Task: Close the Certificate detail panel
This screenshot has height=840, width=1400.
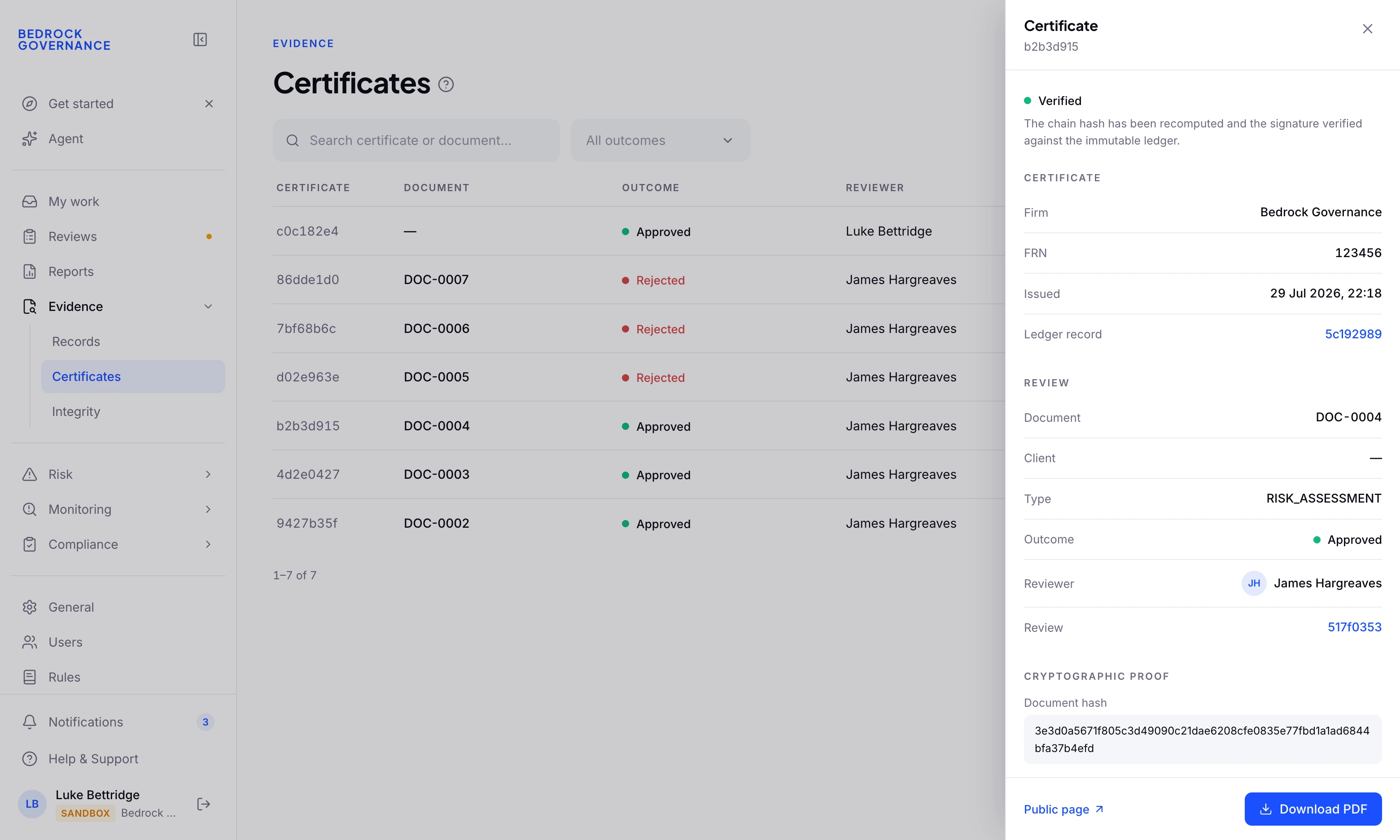Action: click(1367, 29)
